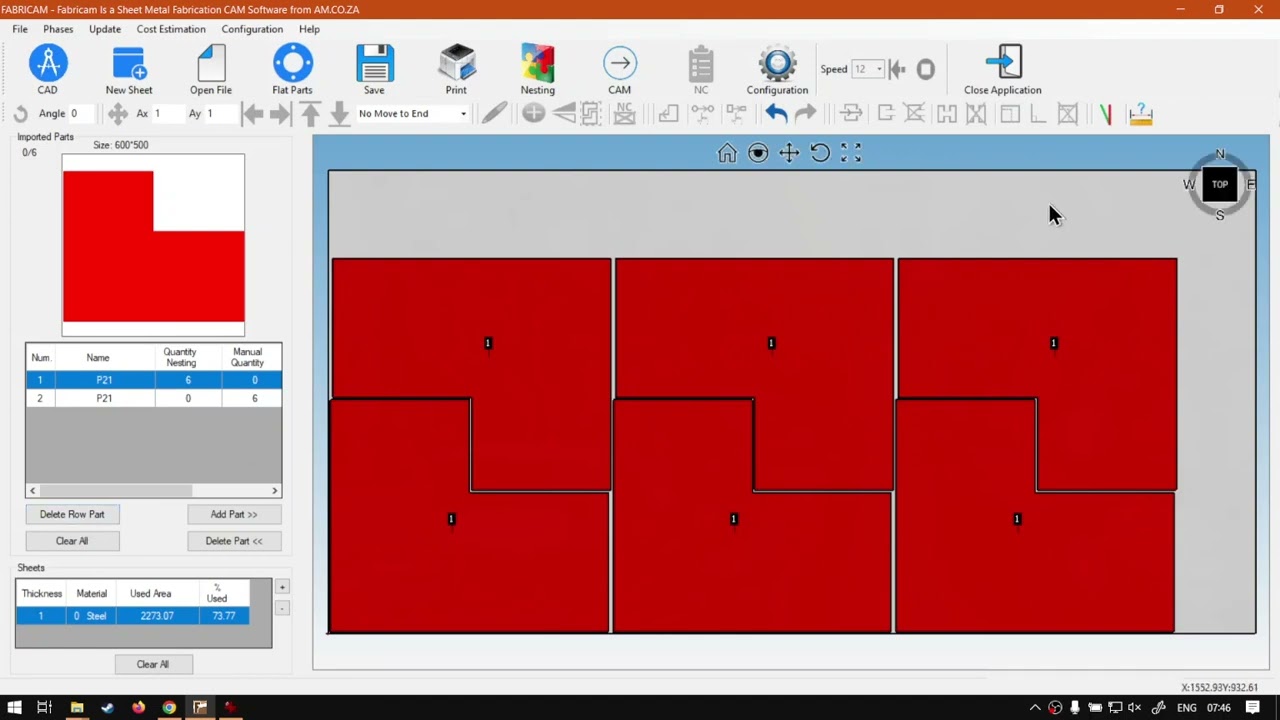1280x720 pixels.
Task: Click the plus button beside Sheets table
Action: [282, 587]
